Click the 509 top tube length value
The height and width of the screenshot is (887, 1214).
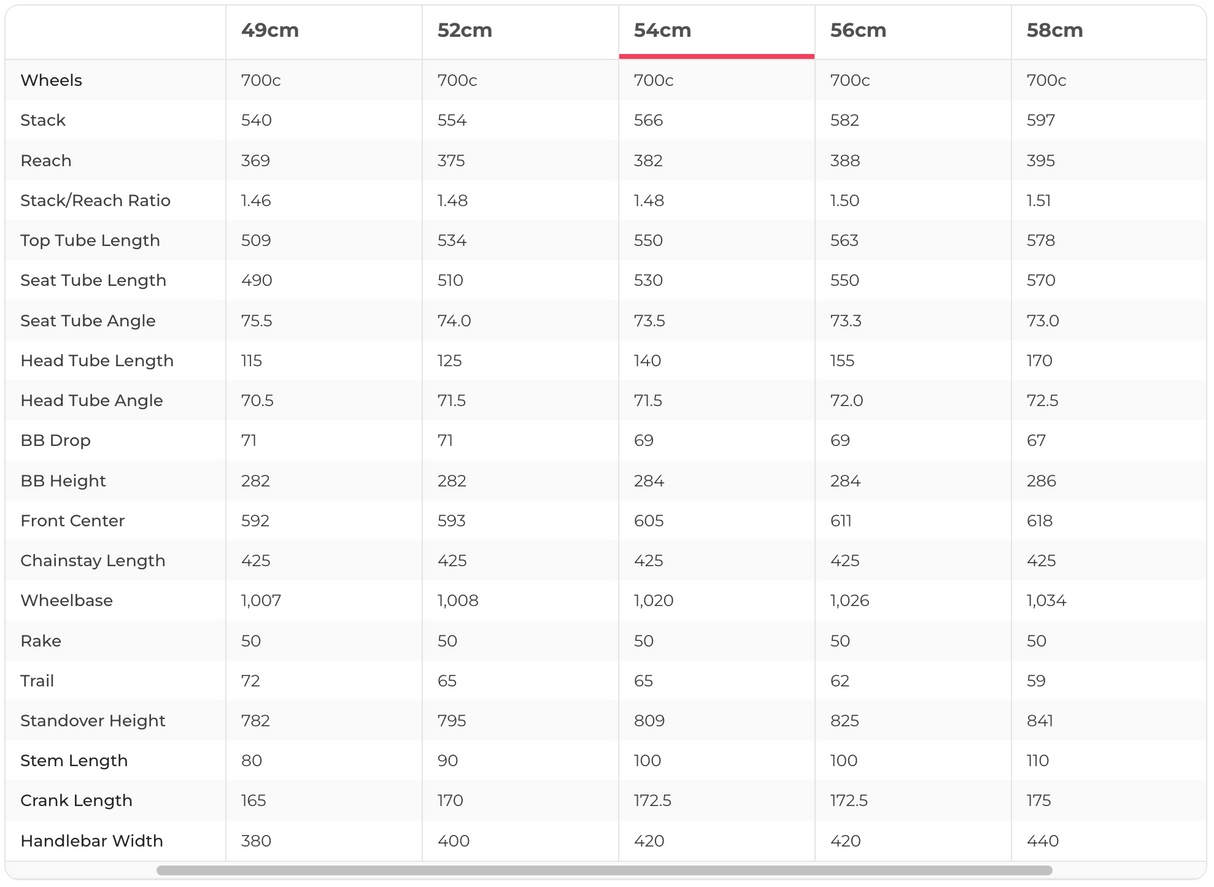[x=256, y=240]
